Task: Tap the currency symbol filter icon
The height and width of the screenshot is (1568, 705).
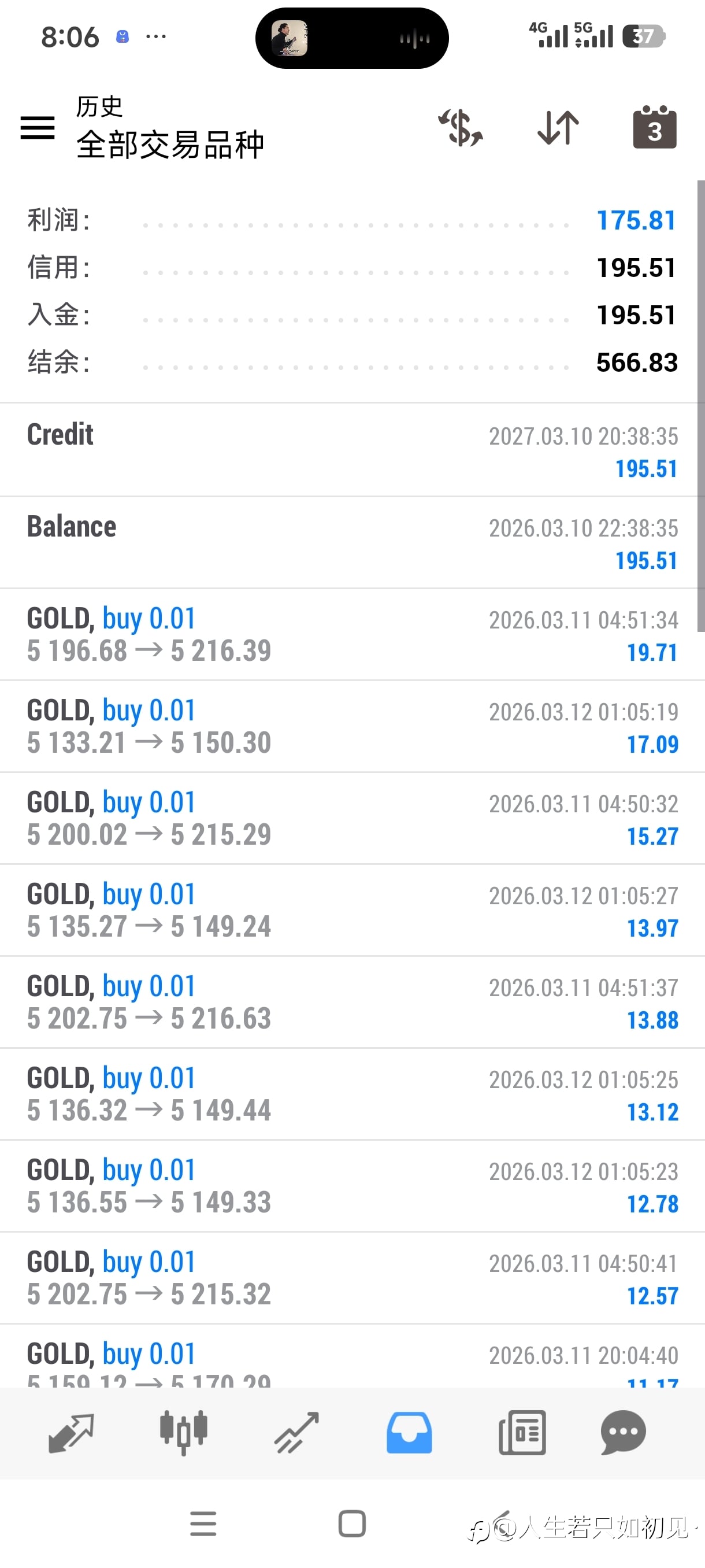Action: tap(461, 128)
